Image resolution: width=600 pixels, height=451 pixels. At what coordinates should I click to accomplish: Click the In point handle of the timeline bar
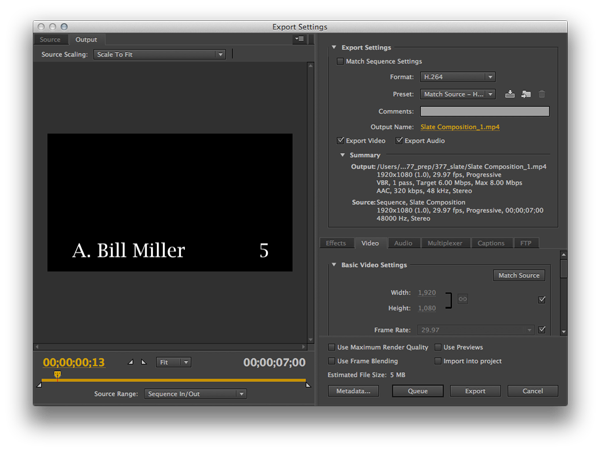coord(39,385)
